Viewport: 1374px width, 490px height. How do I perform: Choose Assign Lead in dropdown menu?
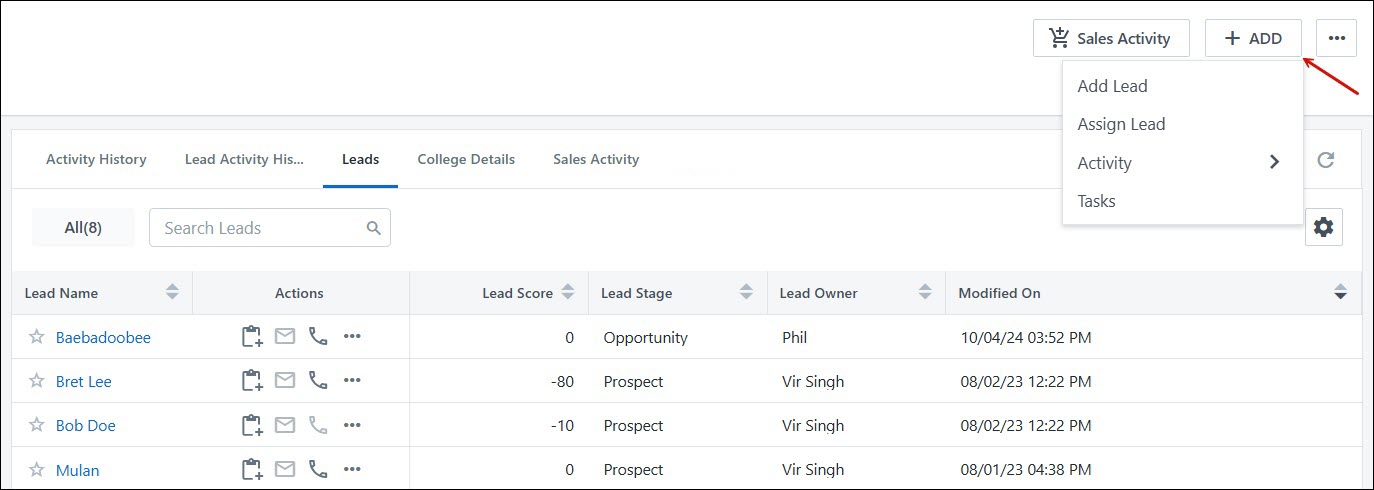(x=1121, y=124)
